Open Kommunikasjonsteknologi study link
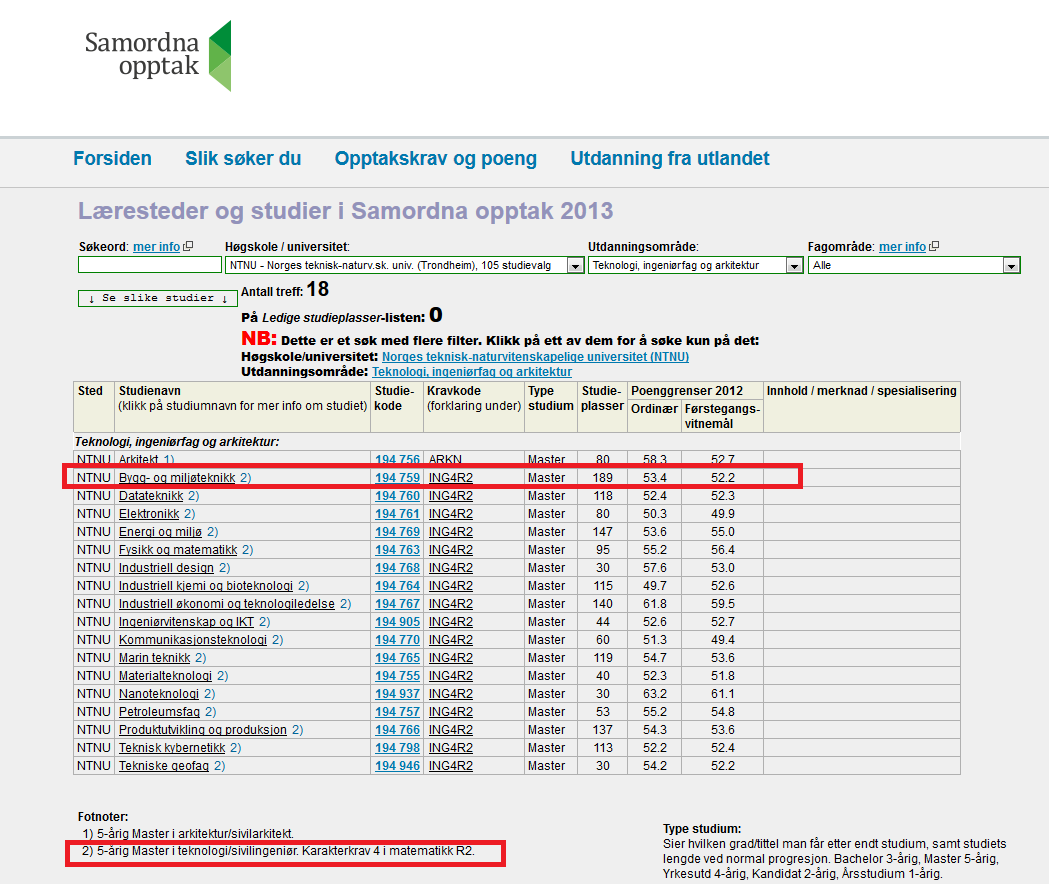This screenshot has height=884, width=1049. click(193, 640)
